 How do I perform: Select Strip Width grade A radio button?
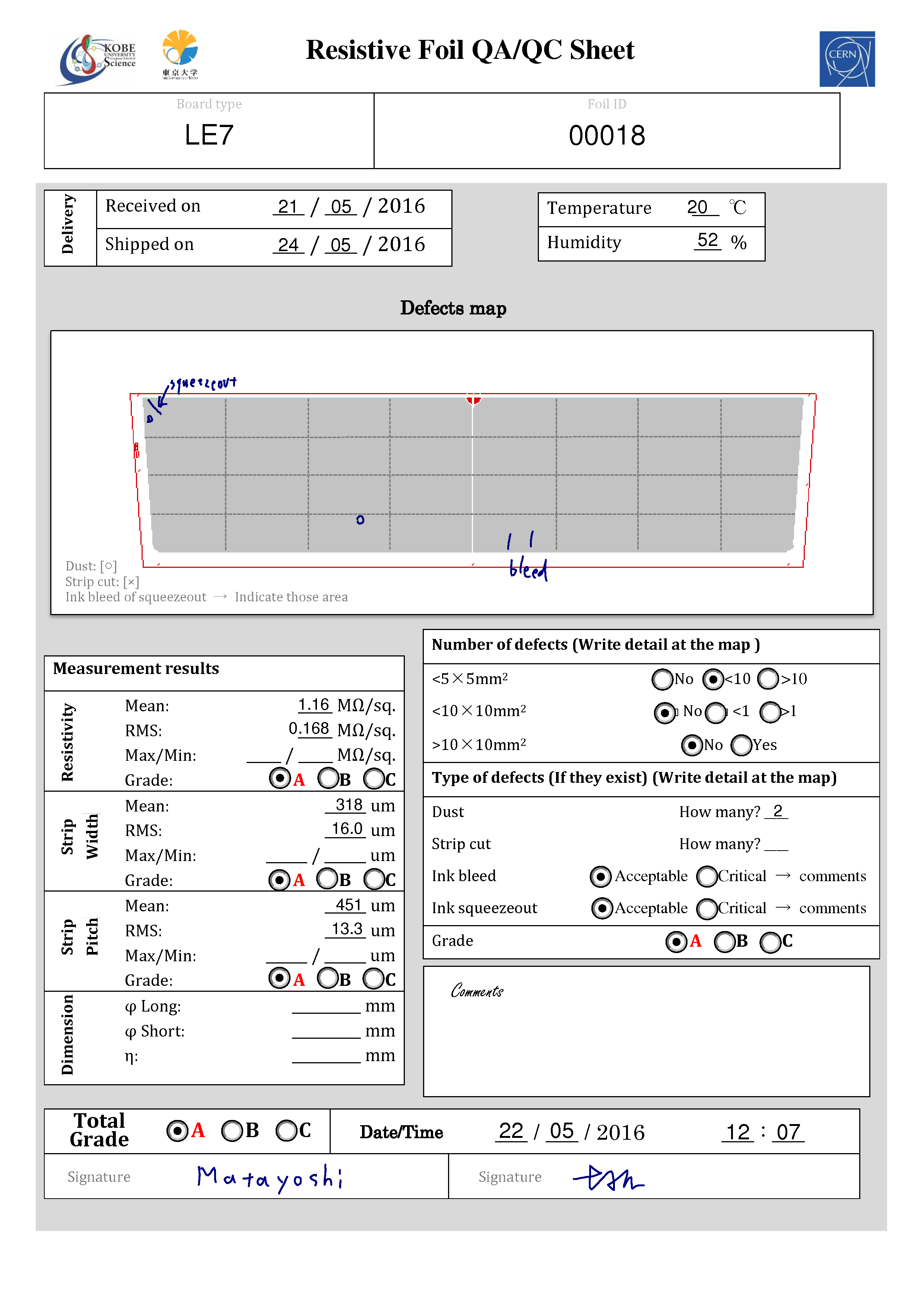pyautogui.click(x=279, y=880)
